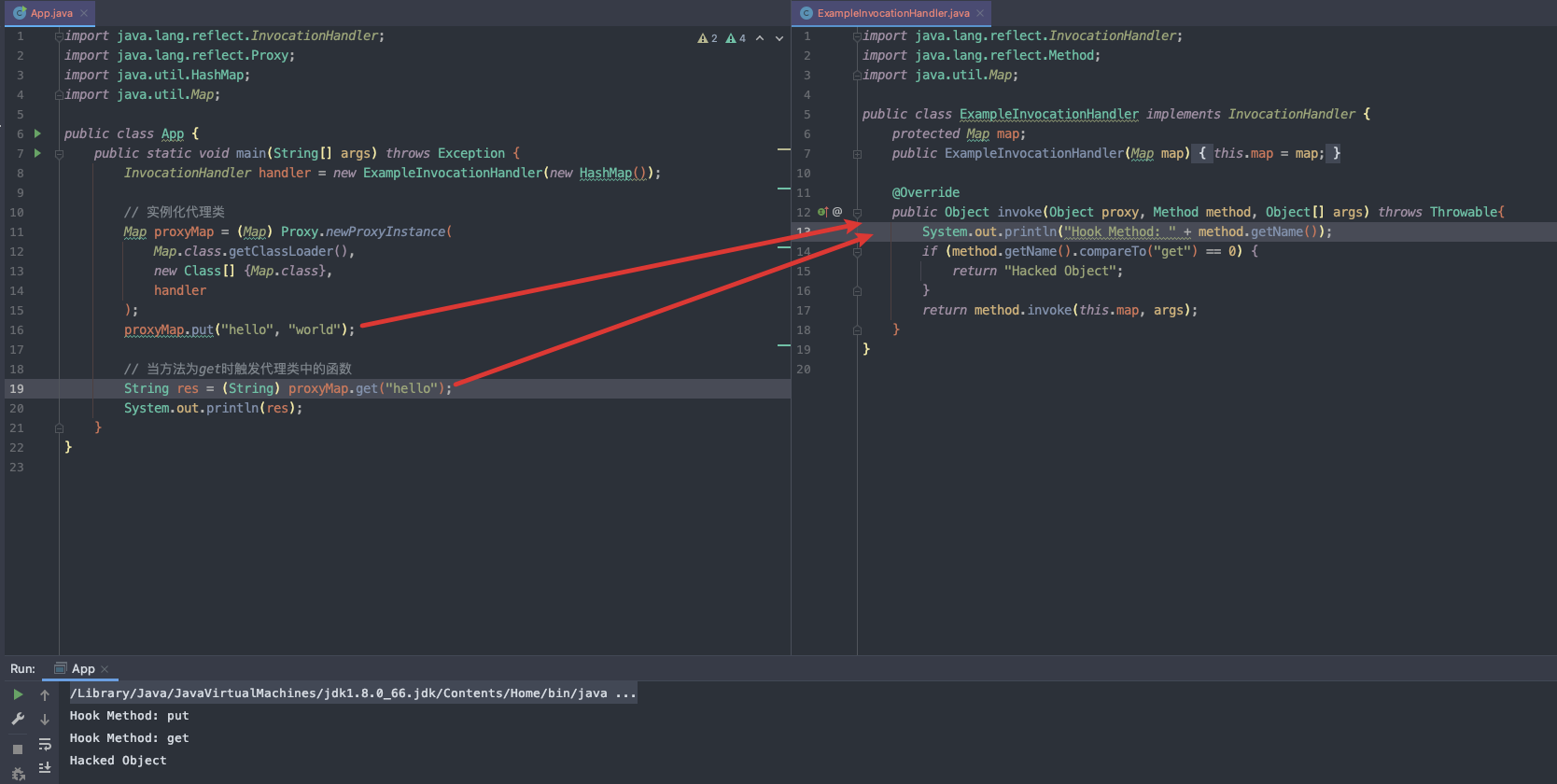Click class icon on ExampleInvocationHandler.java tab

tap(807, 13)
